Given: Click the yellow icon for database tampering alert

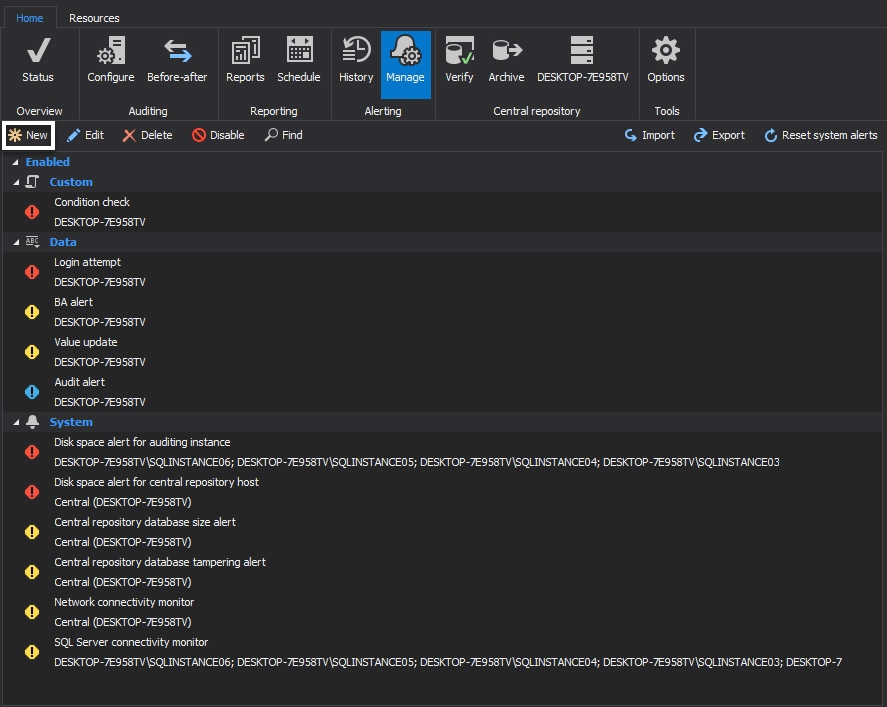Looking at the screenshot, I should (x=32, y=572).
